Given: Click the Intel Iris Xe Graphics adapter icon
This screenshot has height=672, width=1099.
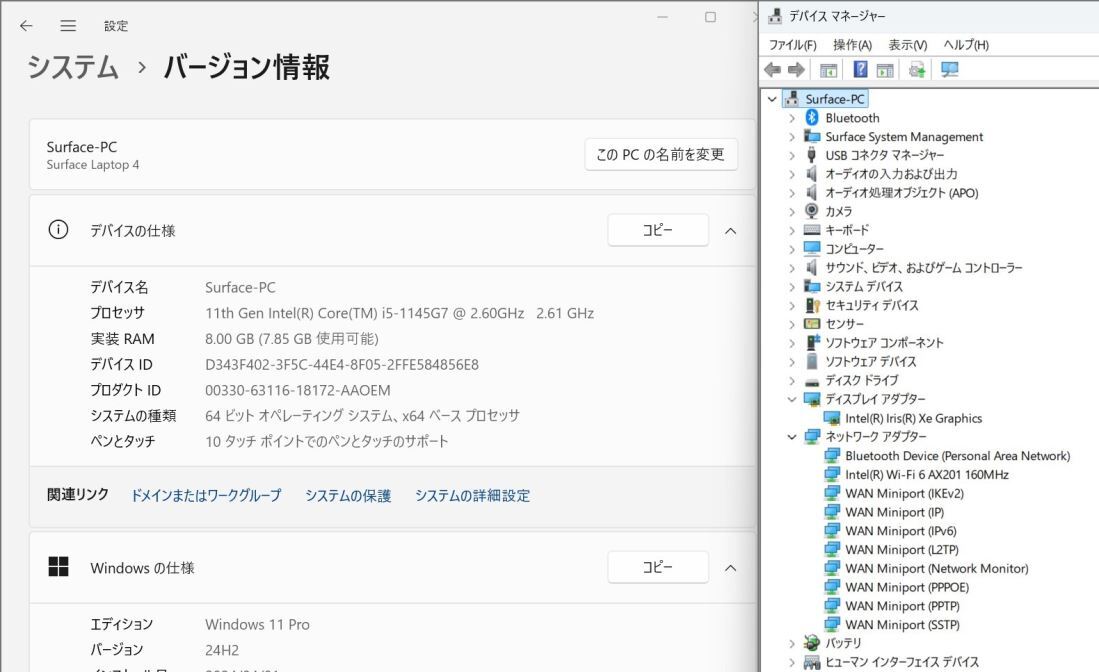Looking at the screenshot, I should click(x=832, y=418).
